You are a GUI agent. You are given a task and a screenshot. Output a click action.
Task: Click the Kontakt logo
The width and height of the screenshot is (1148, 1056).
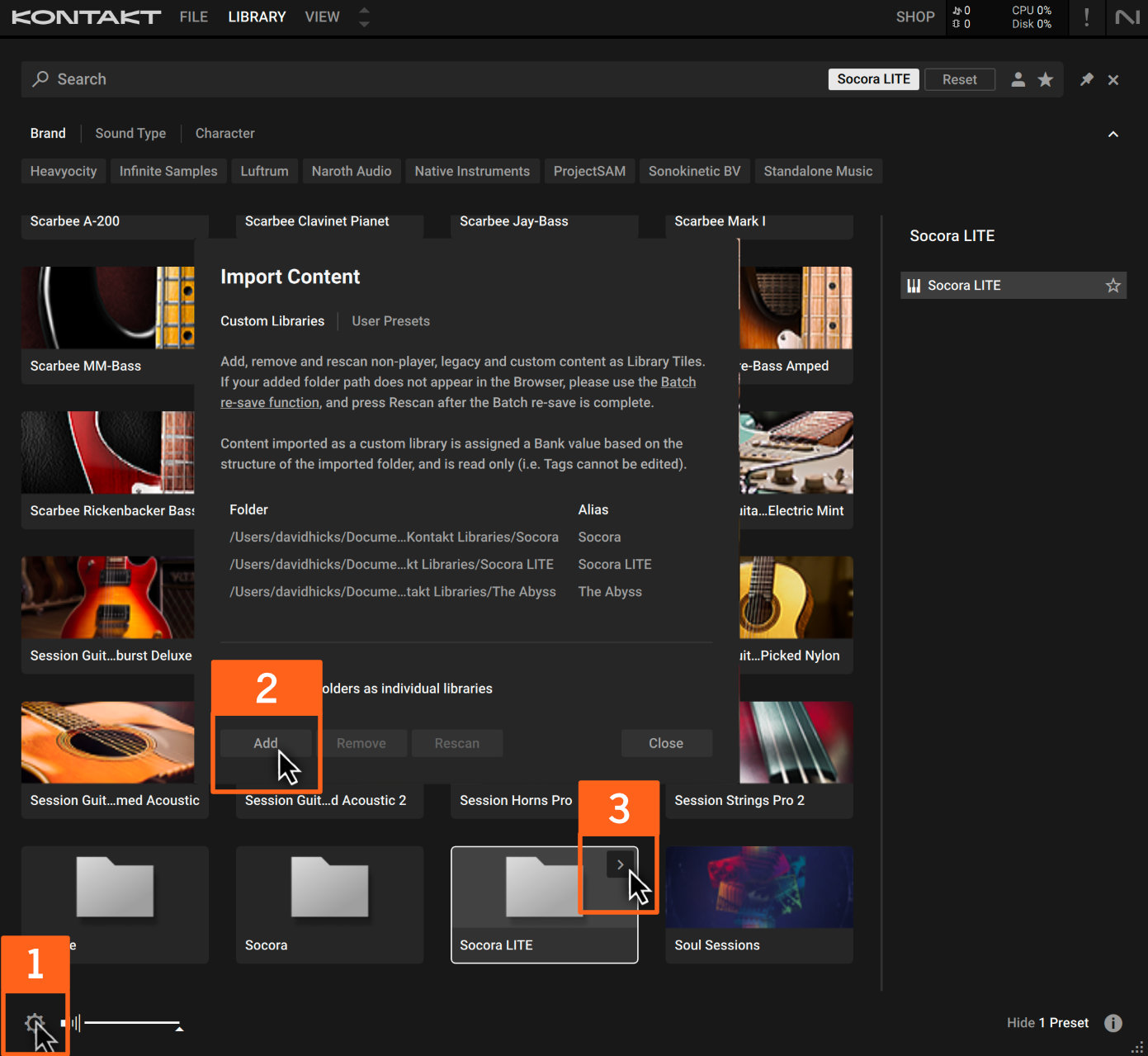click(86, 17)
